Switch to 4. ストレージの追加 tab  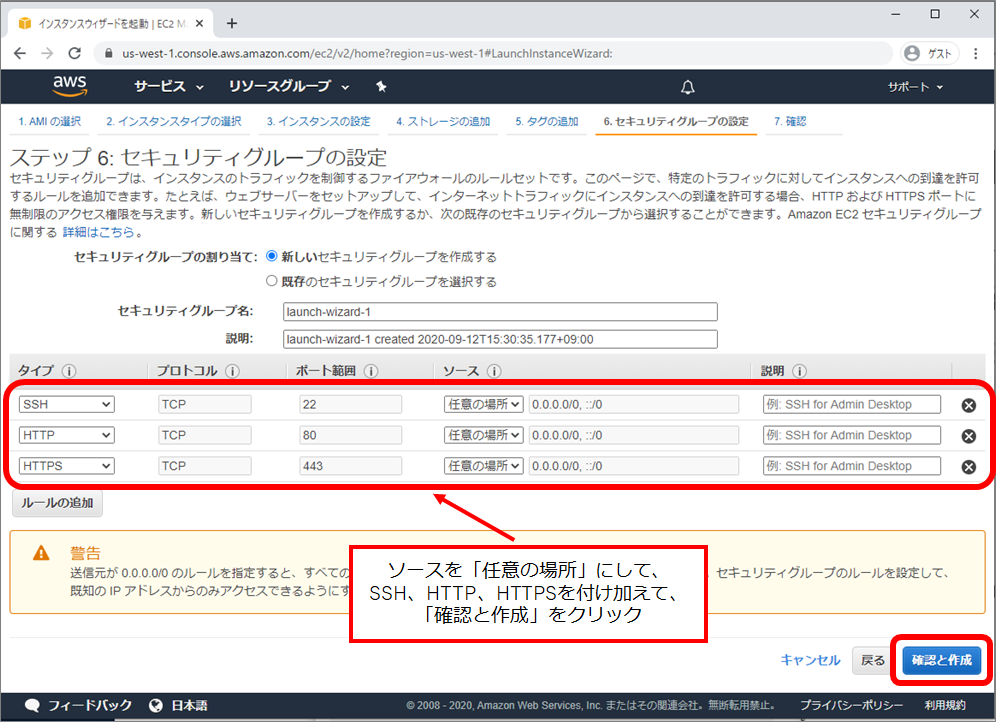[x=442, y=122]
